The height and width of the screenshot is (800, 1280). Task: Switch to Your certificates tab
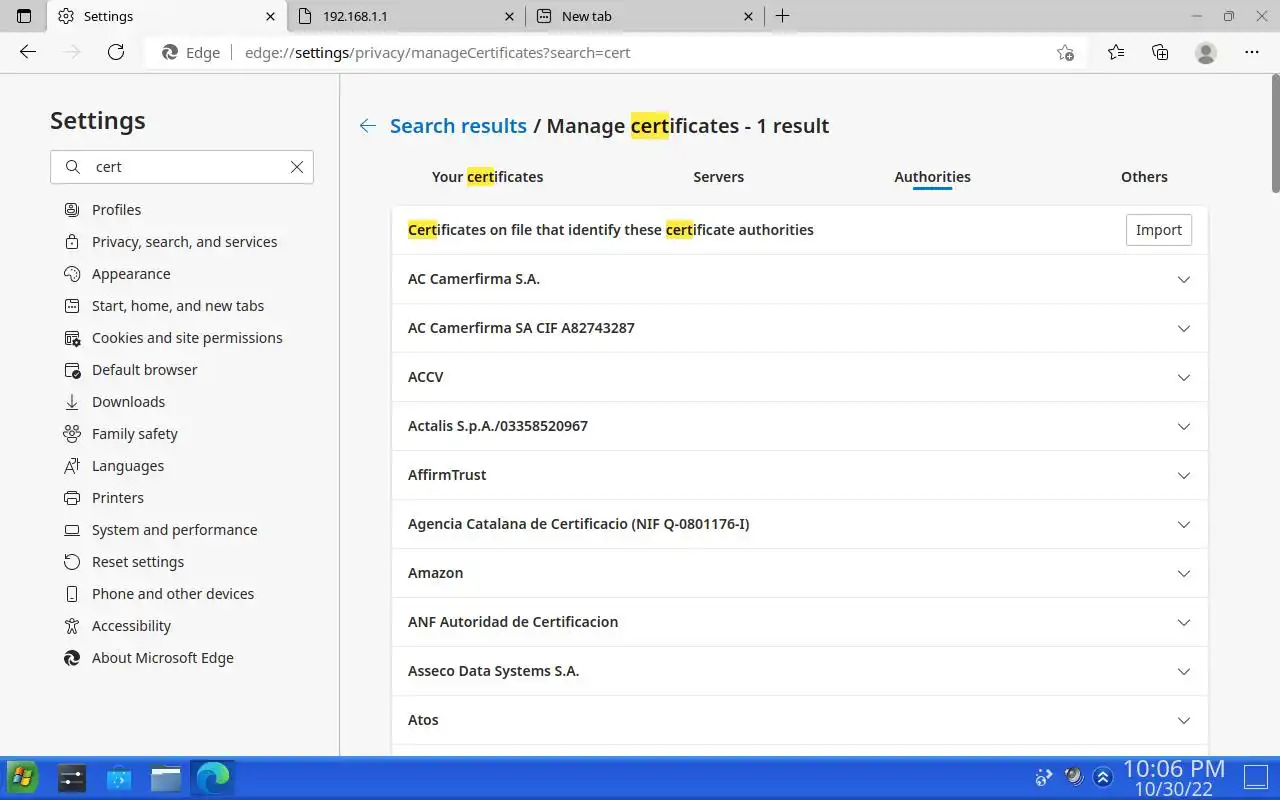click(x=488, y=177)
